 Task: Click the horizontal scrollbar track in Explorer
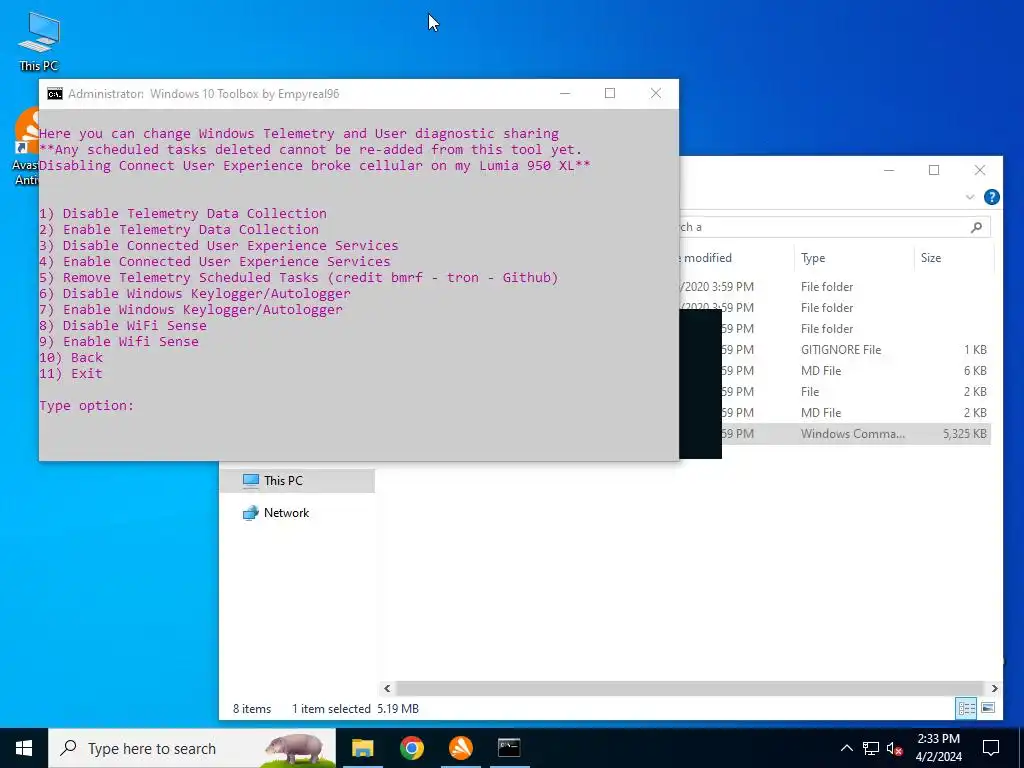(x=690, y=688)
